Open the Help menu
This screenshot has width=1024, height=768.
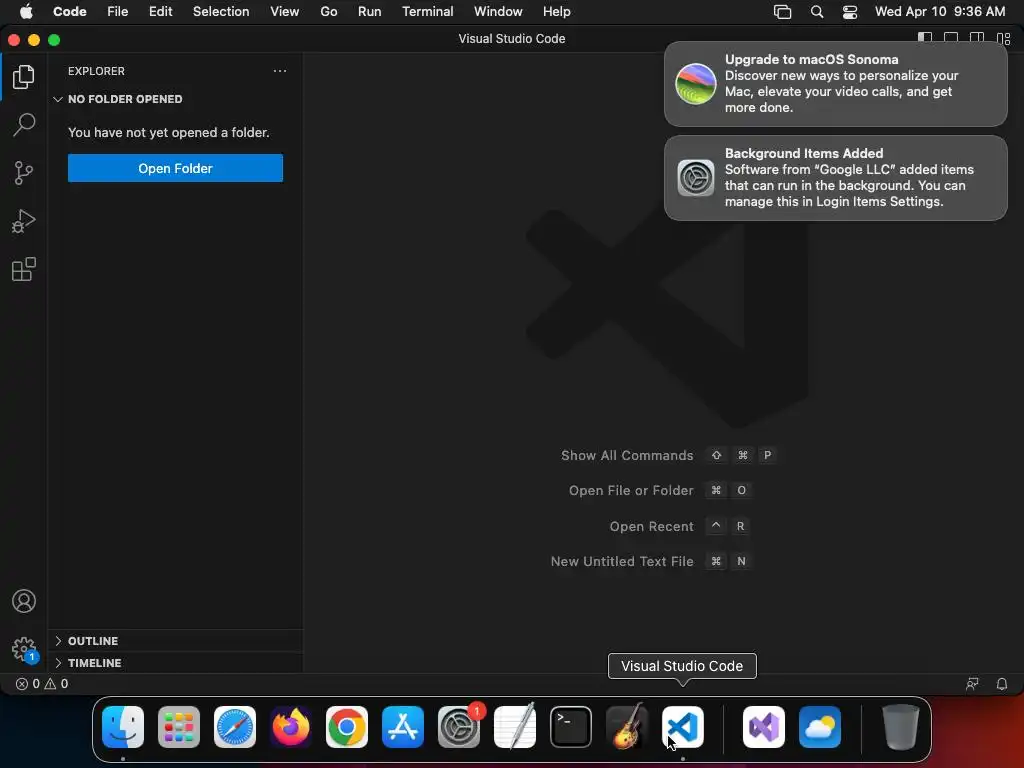[x=556, y=12]
